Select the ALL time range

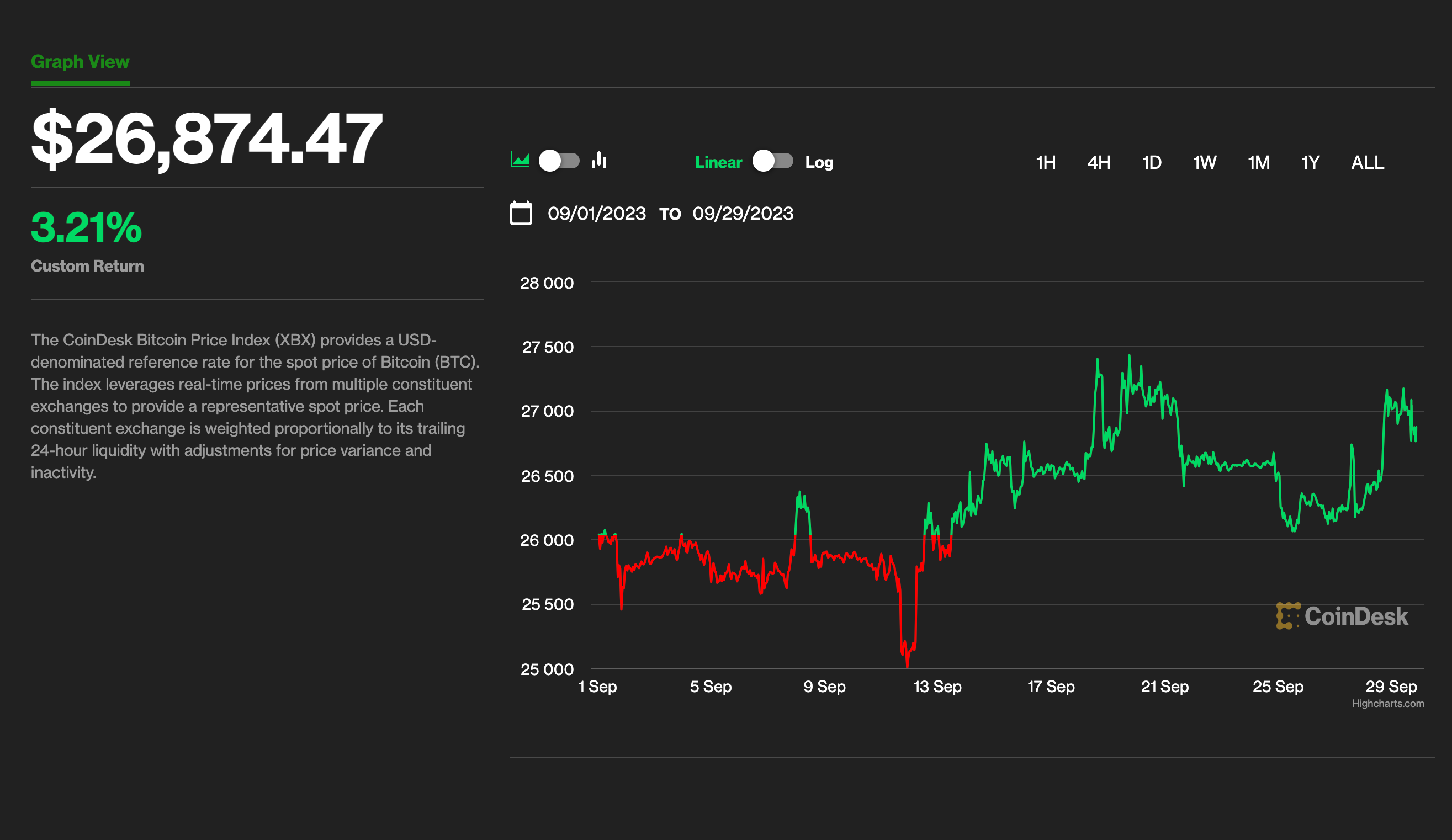(1368, 162)
